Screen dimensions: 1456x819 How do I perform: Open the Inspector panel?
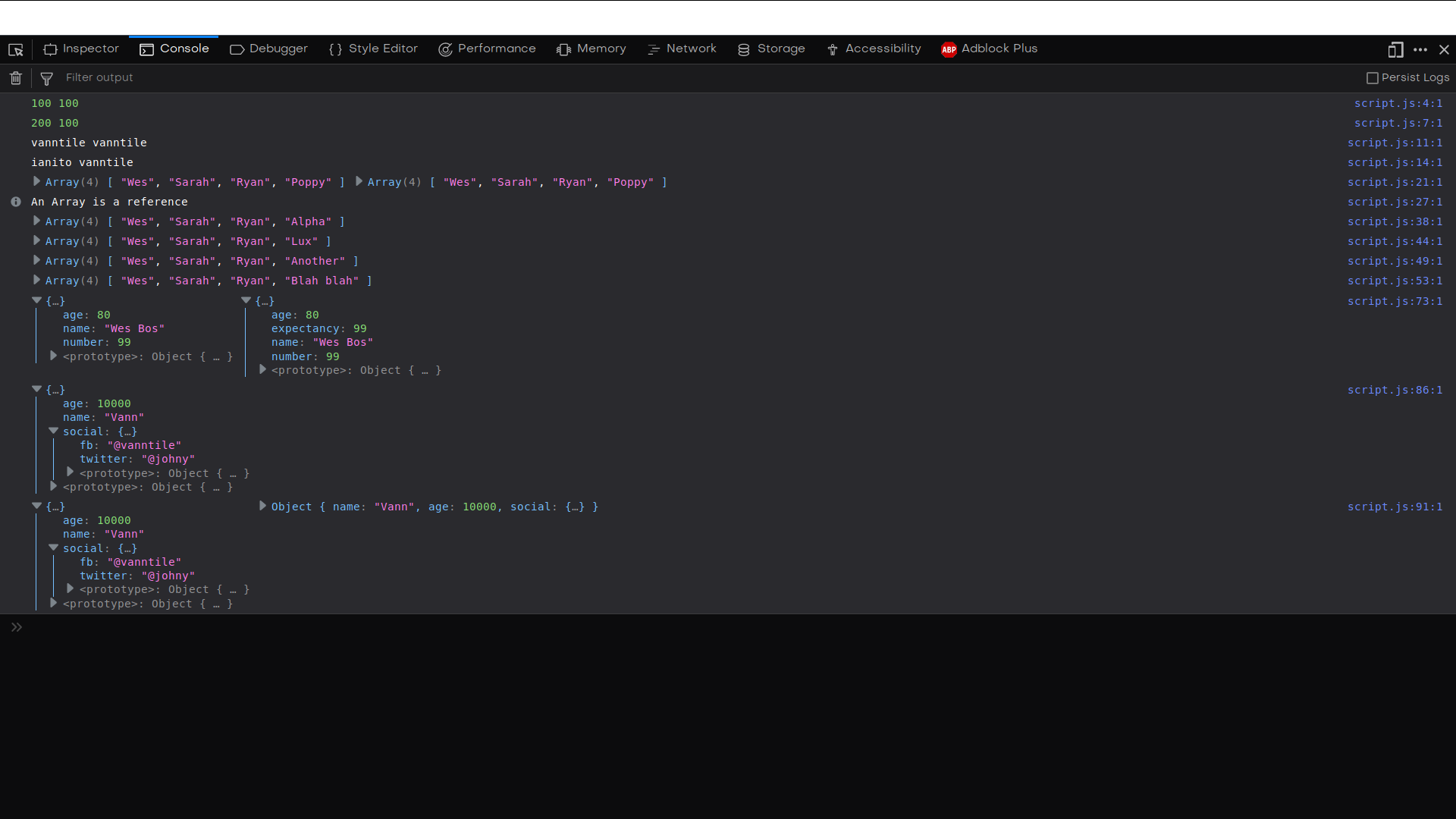point(88,48)
